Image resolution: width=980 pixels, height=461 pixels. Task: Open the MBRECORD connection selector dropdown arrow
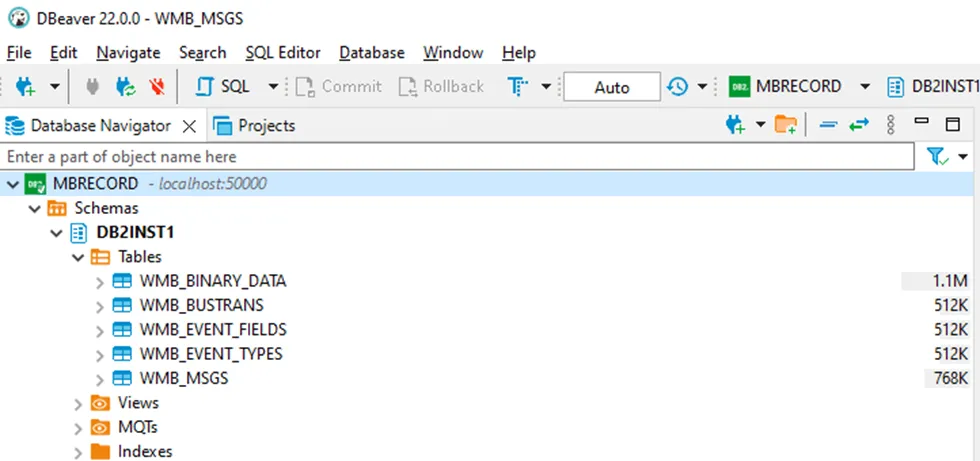tap(865, 86)
